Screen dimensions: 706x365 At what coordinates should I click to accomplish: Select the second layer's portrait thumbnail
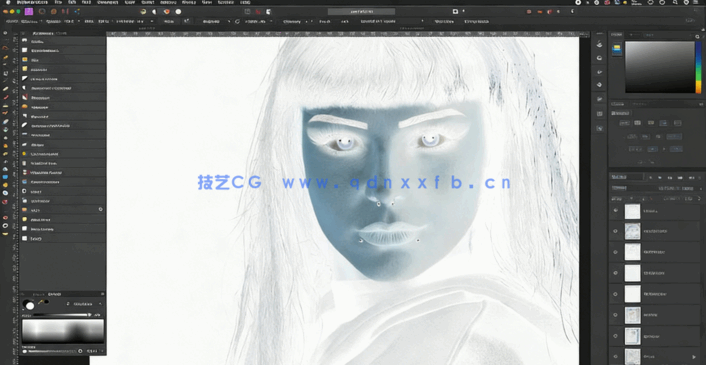pos(632,231)
